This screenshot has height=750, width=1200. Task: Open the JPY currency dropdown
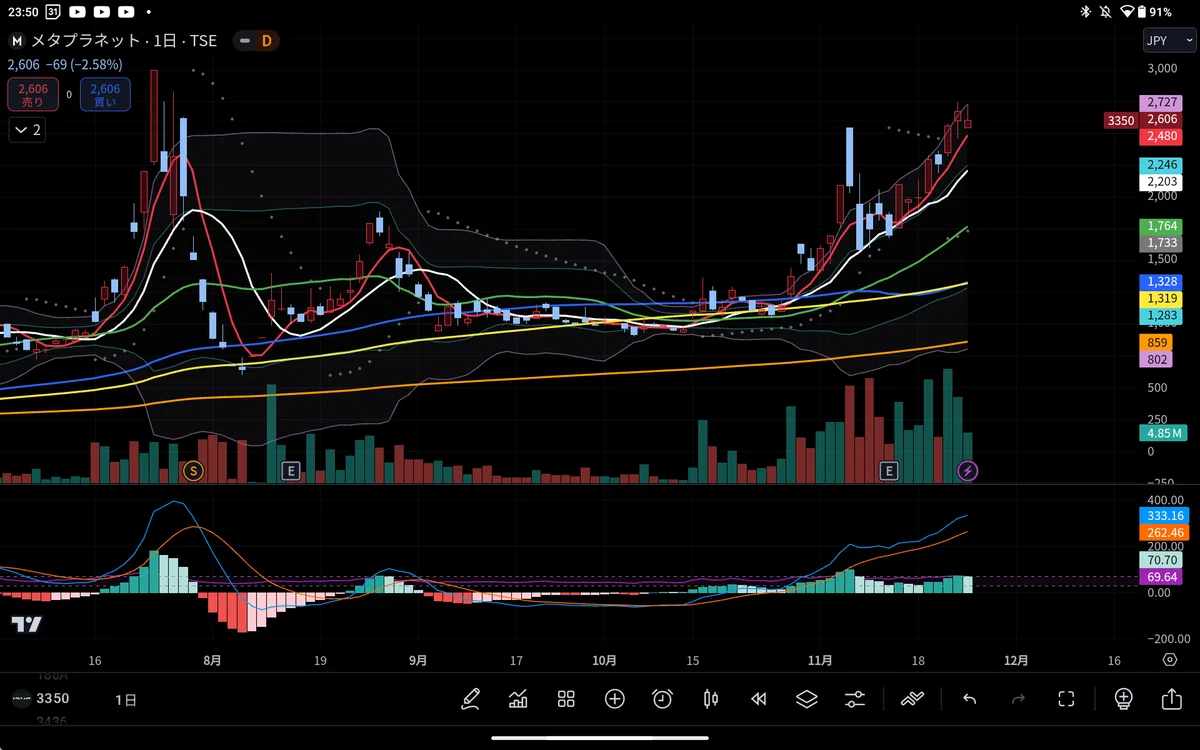click(1169, 41)
